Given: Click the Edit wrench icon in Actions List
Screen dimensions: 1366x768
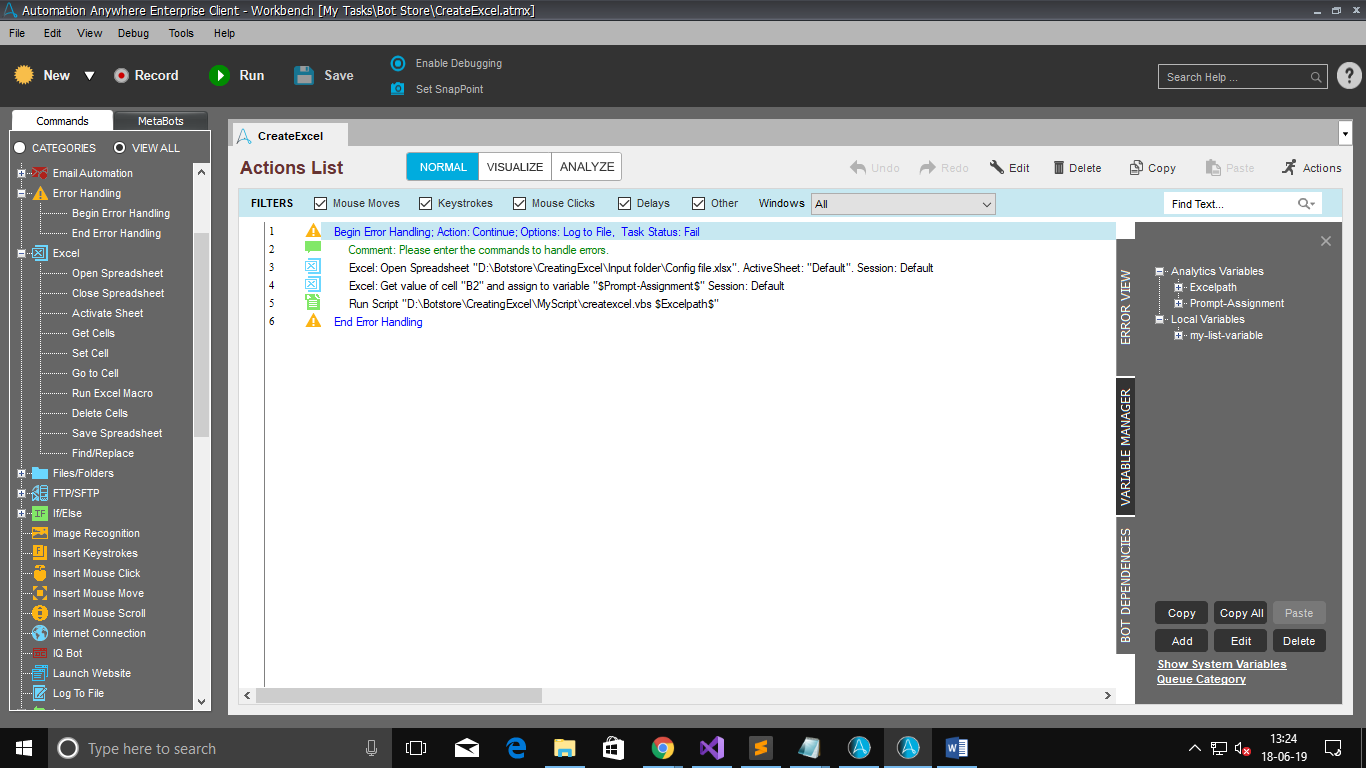Looking at the screenshot, I should (997, 168).
